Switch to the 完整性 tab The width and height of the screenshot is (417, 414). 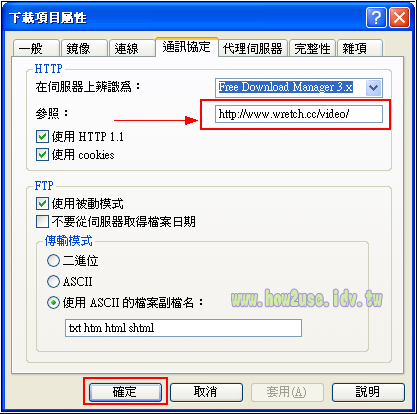click(x=312, y=48)
